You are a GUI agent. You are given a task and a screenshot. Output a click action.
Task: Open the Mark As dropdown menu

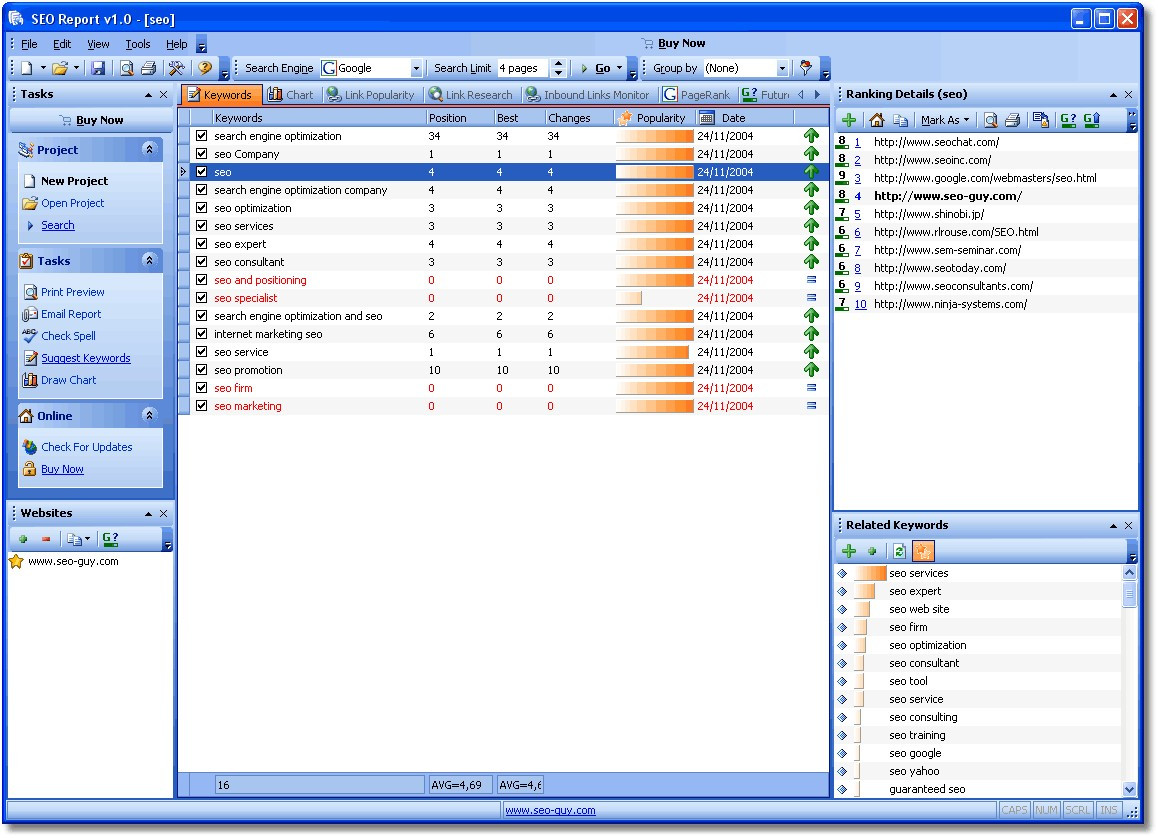[x=945, y=120]
